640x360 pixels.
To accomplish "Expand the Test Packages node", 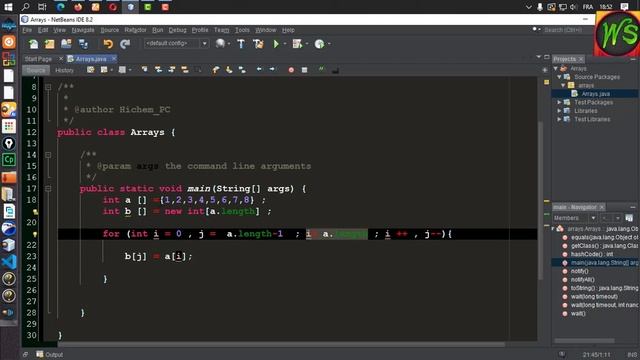I will click(x=560, y=102).
